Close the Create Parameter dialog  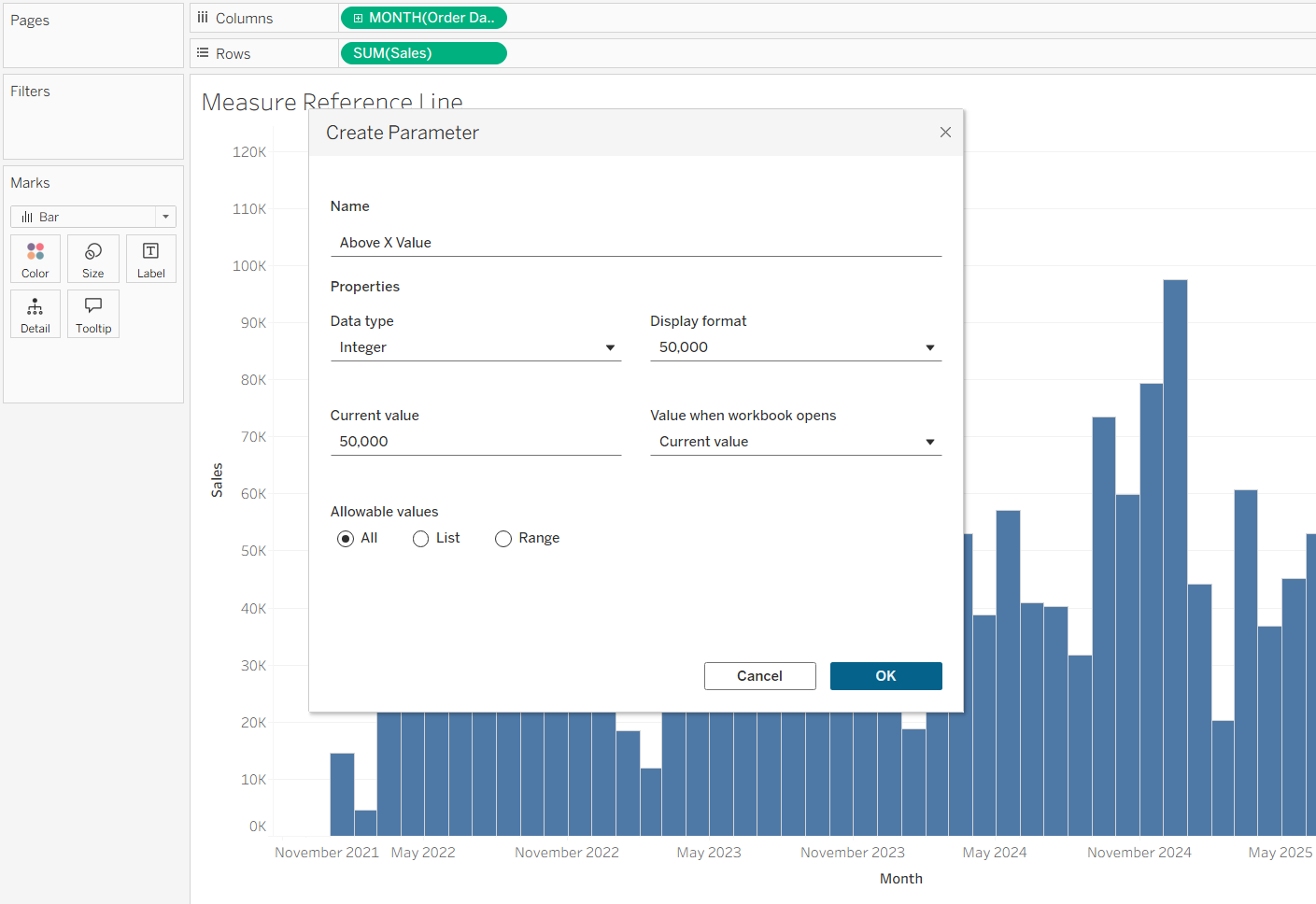(945, 133)
